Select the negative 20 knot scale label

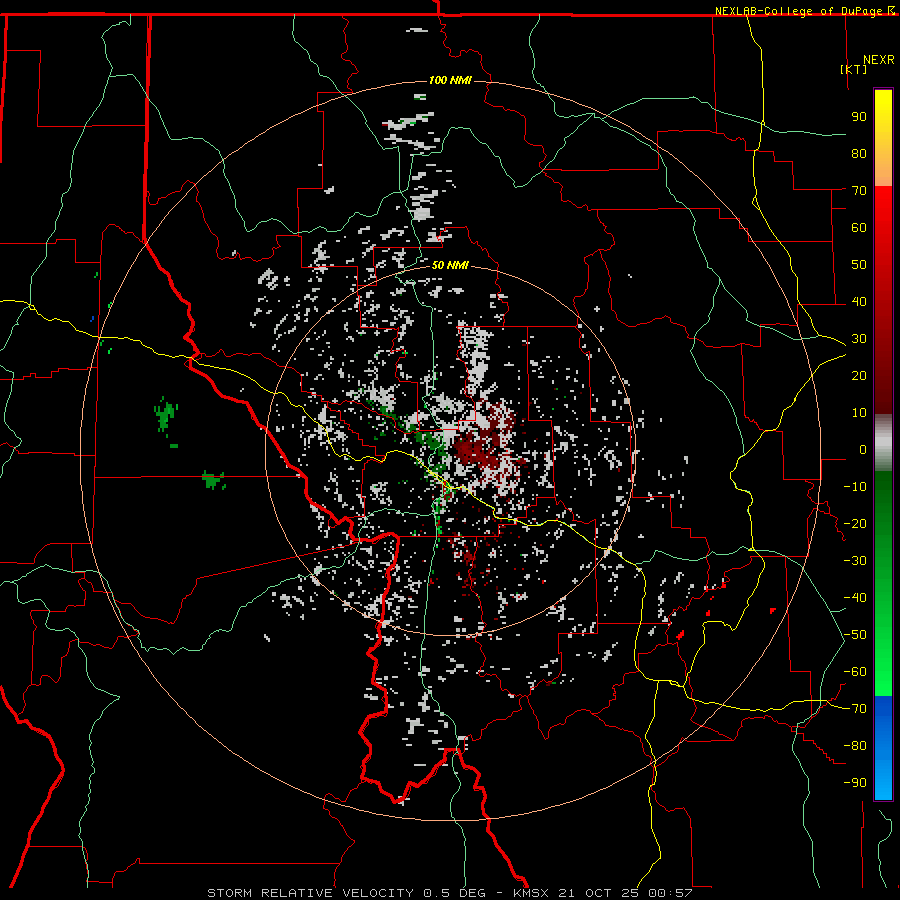pos(855,523)
